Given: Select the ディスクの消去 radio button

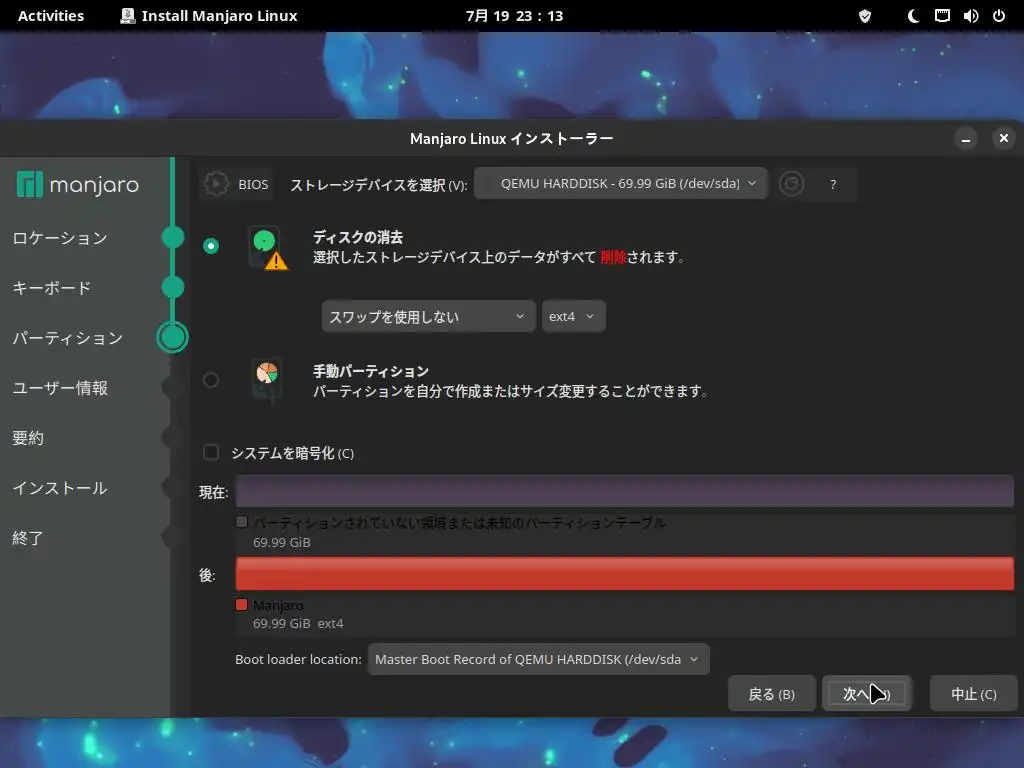Looking at the screenshot, I should [211, 246].
